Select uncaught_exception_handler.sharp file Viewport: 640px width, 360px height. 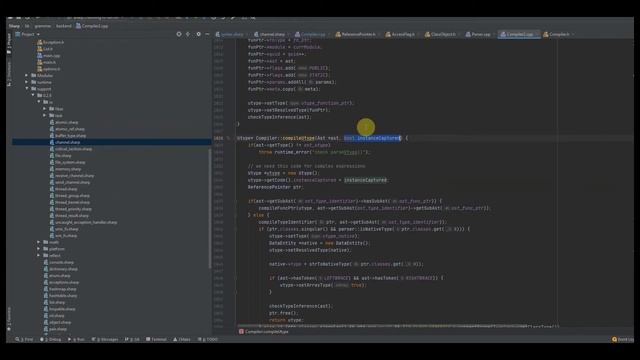[83, 222]
